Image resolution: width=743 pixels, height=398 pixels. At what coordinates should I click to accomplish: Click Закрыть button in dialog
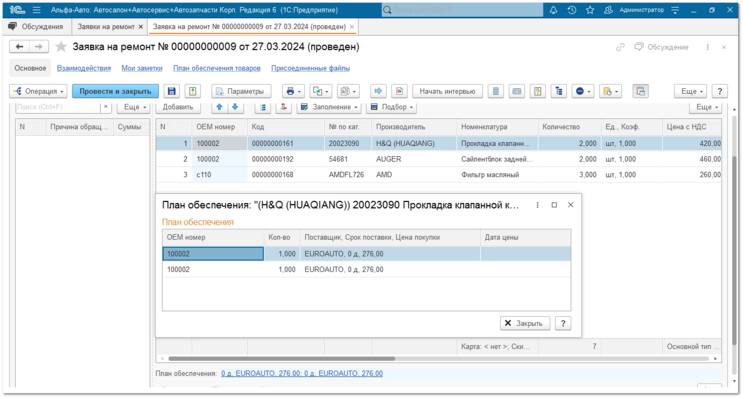click(525, 323)
